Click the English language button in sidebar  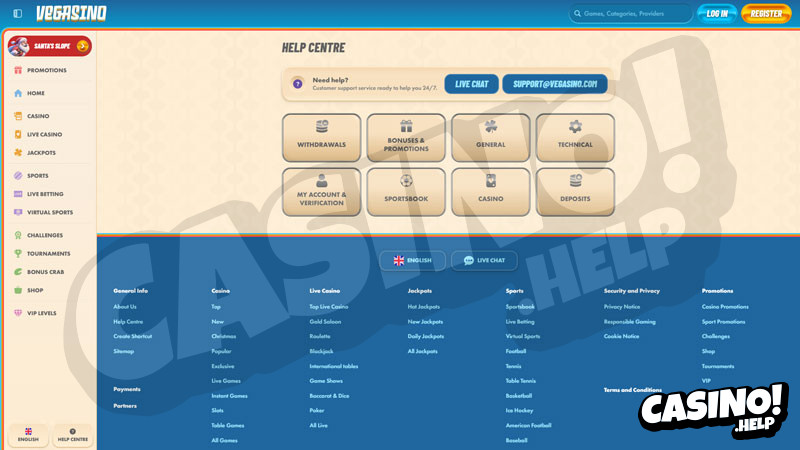coord(28,435)
